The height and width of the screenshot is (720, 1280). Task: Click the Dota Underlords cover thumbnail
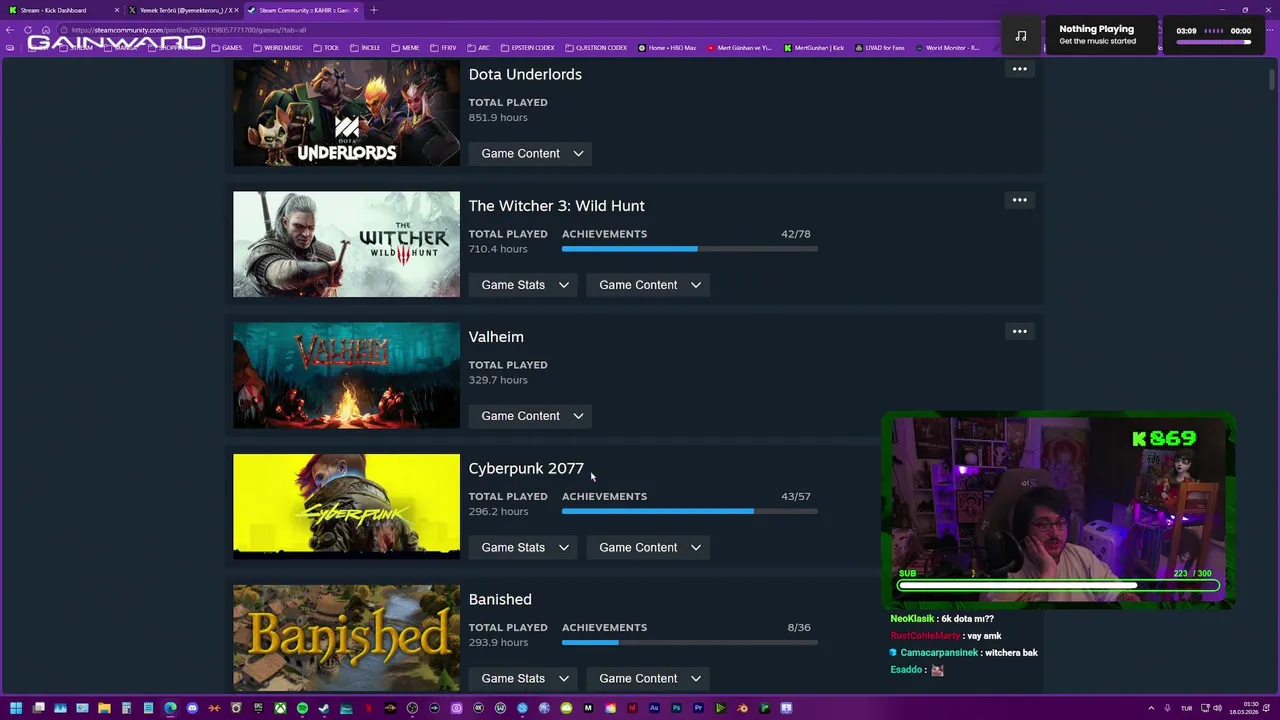point(346,113)
